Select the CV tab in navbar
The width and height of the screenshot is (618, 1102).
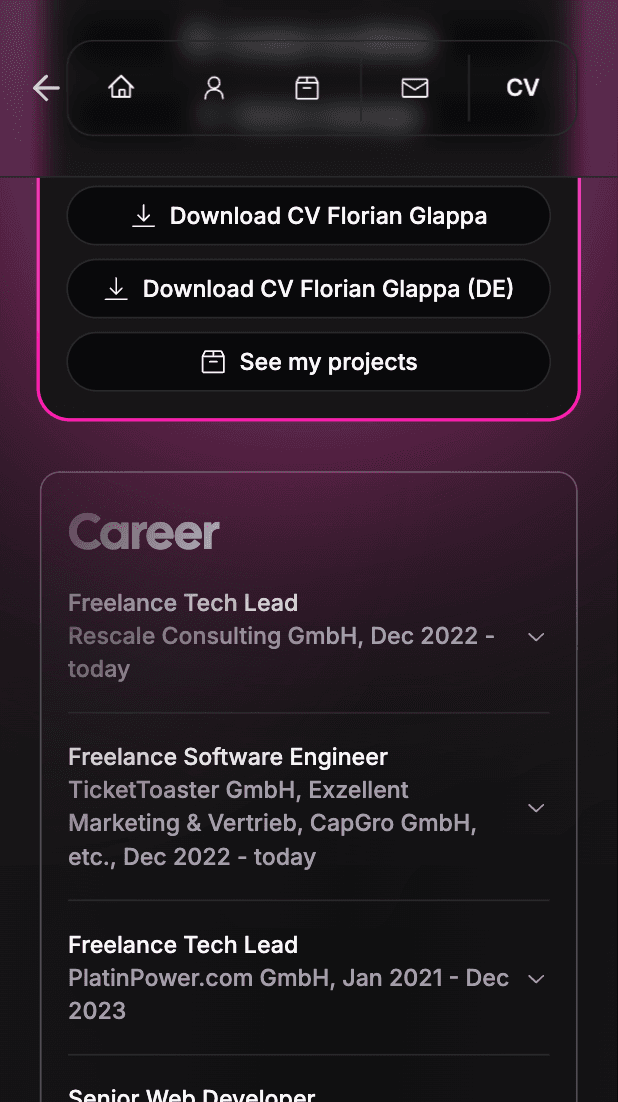(x=522, y=88)
